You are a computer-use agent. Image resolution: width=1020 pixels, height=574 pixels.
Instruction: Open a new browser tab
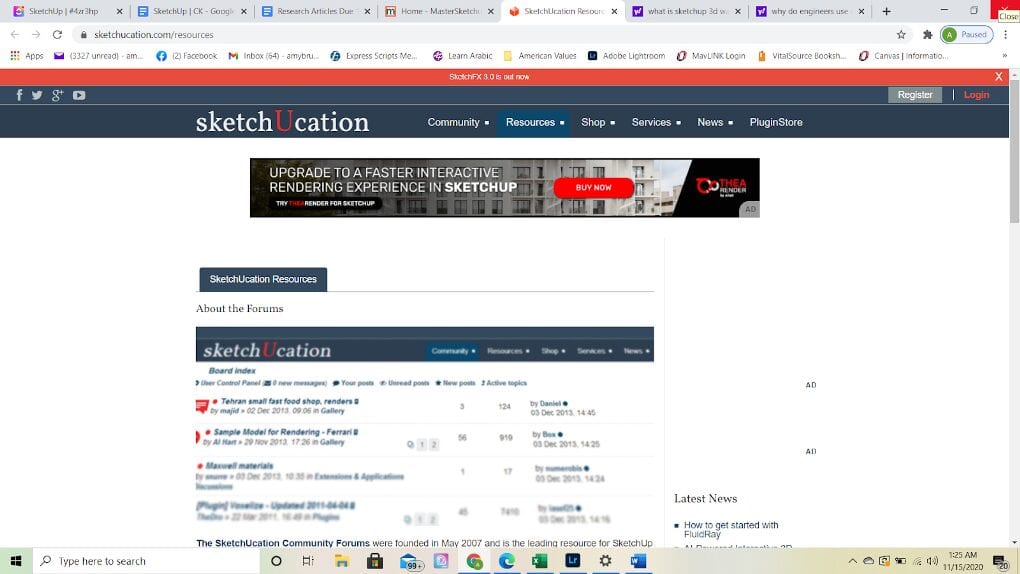886,11
